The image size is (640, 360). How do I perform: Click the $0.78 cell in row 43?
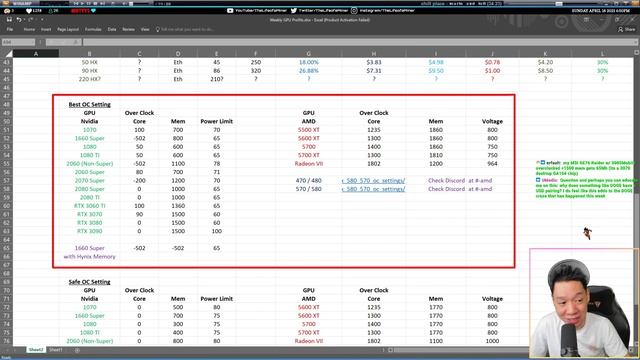click(492, 62)
